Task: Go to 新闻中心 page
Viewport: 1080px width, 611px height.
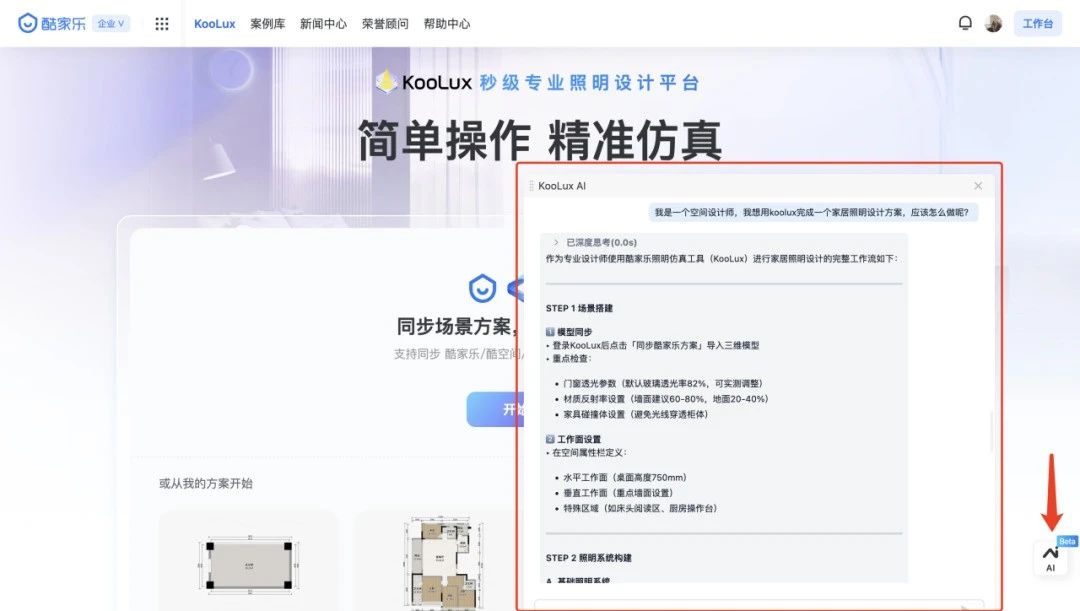Action: 323,24
